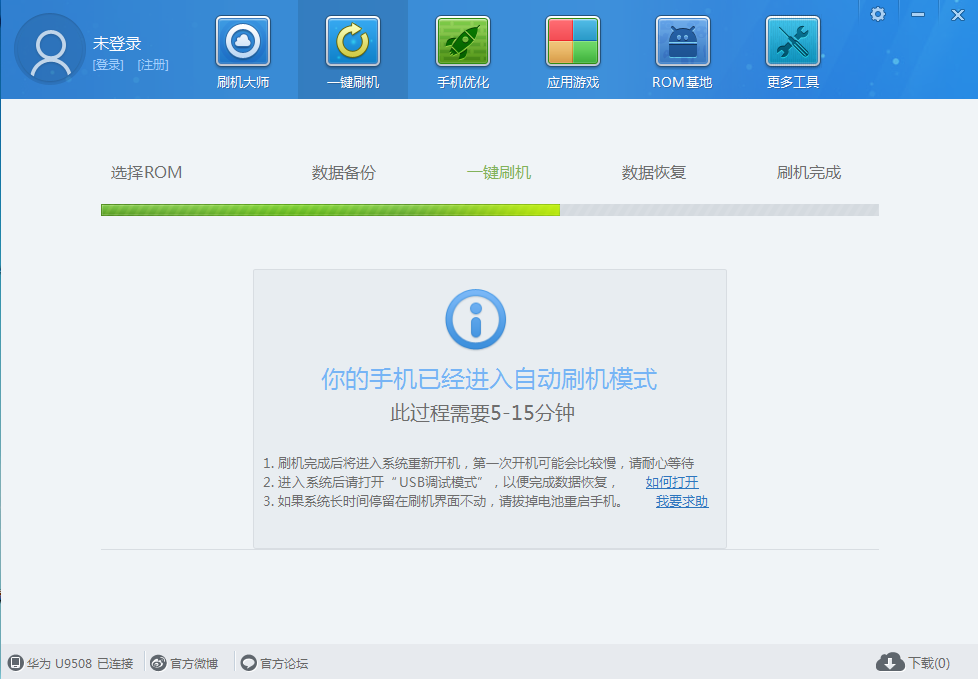Open settings gear in title bar

pos(878,14)
